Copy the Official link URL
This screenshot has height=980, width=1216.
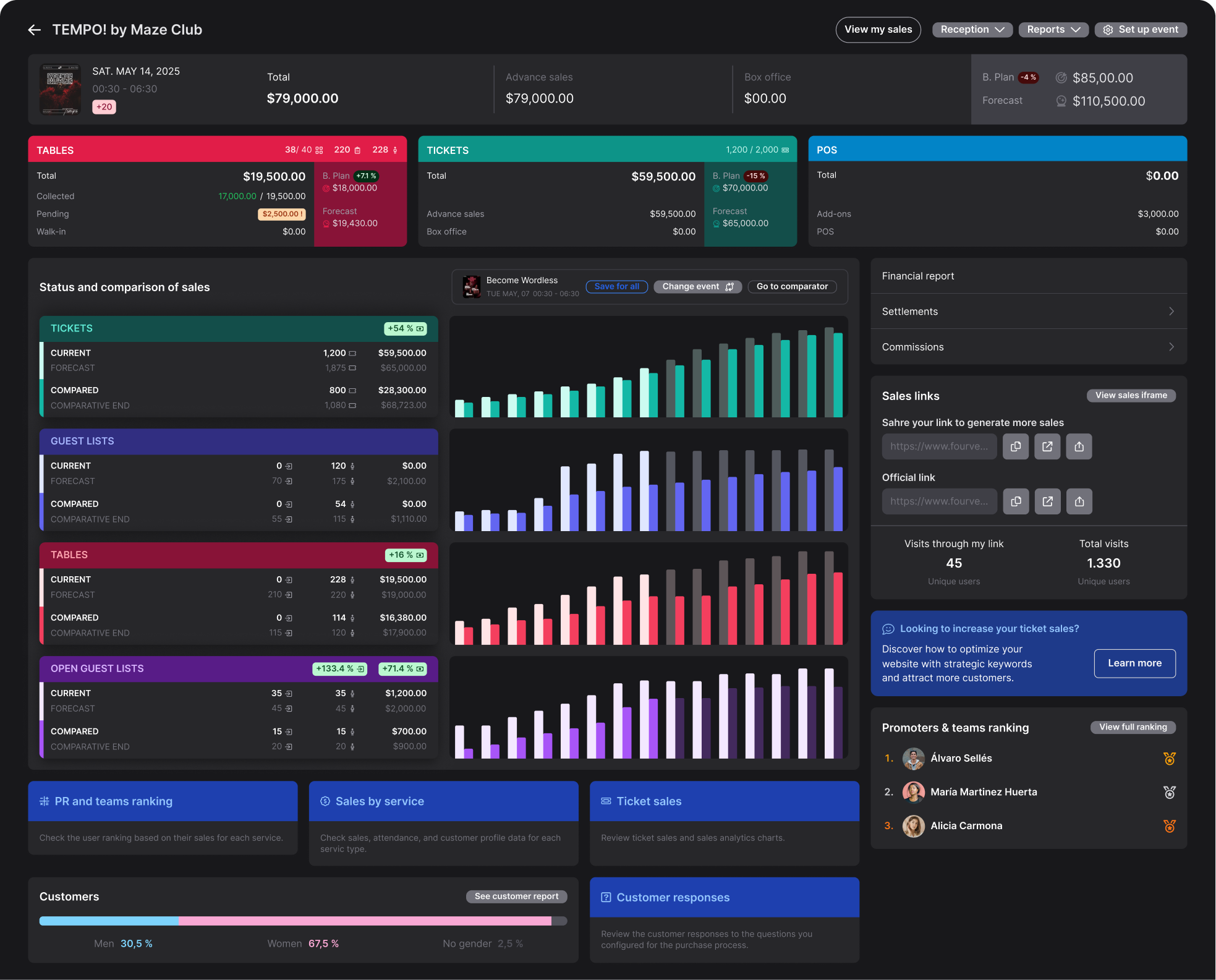[x=1016, y=501]
